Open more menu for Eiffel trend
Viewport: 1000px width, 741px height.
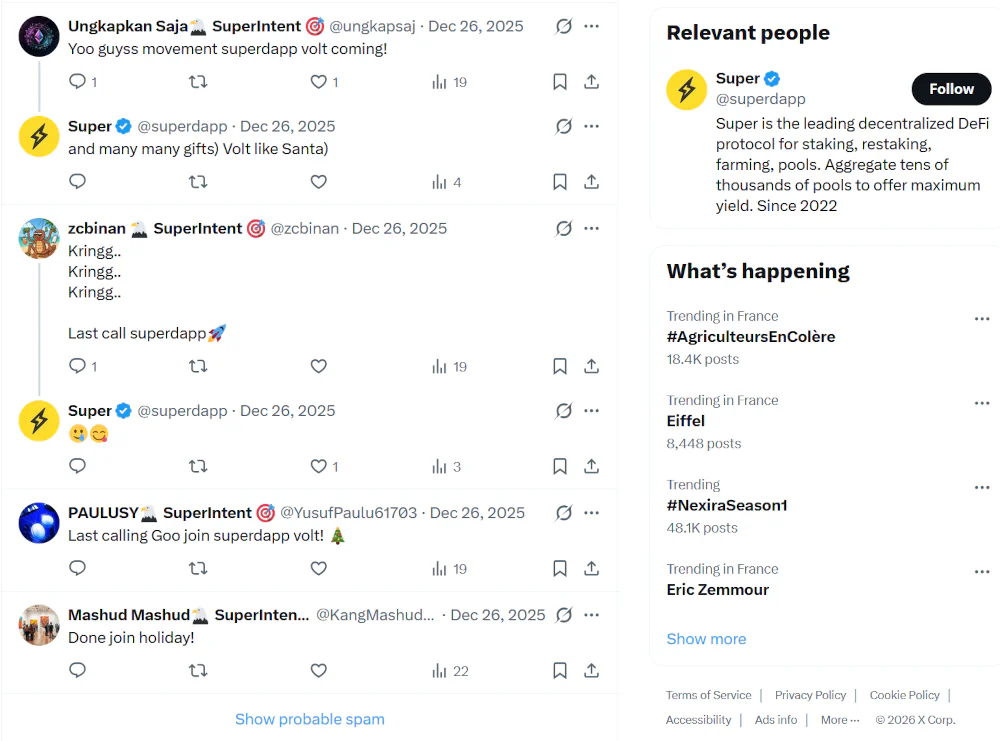pyautogui.click(x=981, y=402)
